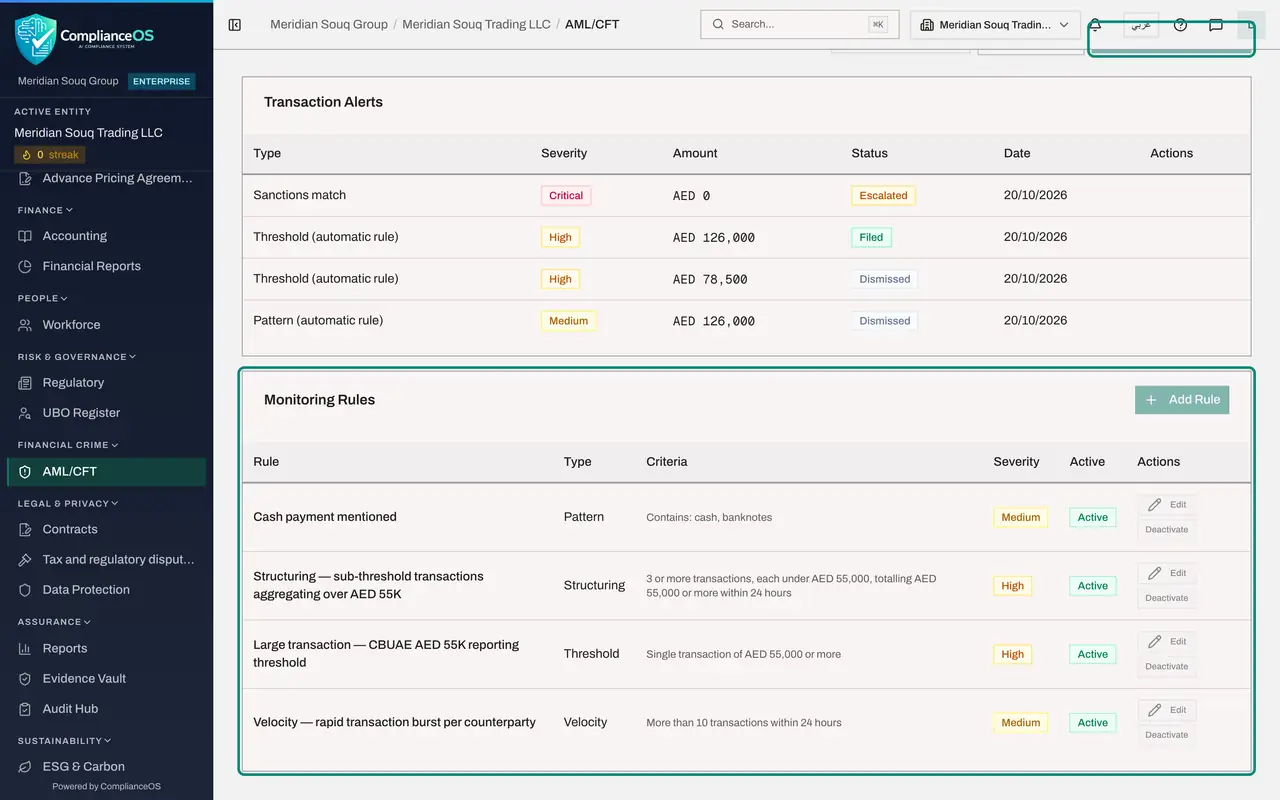Click Meridian Souq Group breadcrumb

point(329,24)
